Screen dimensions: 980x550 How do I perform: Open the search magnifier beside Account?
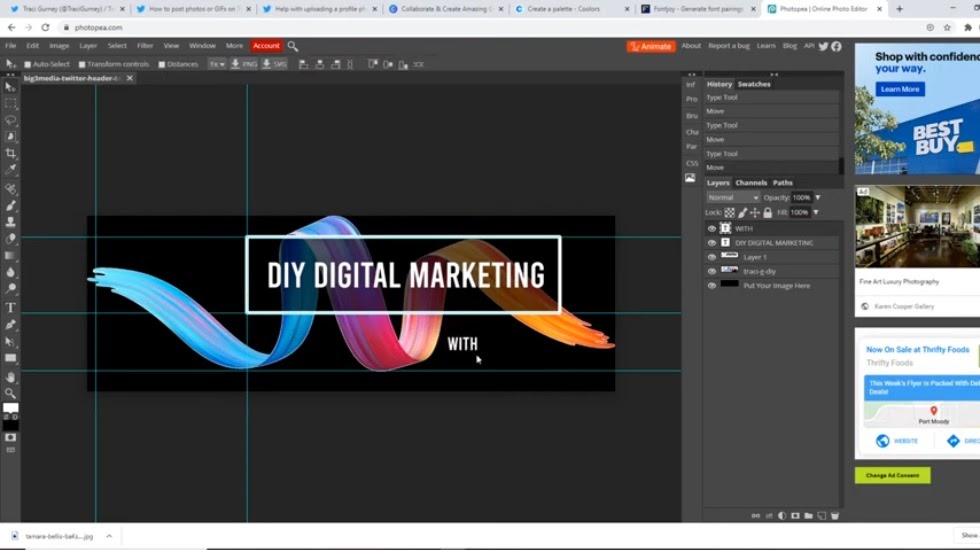[x=293, y=46]
